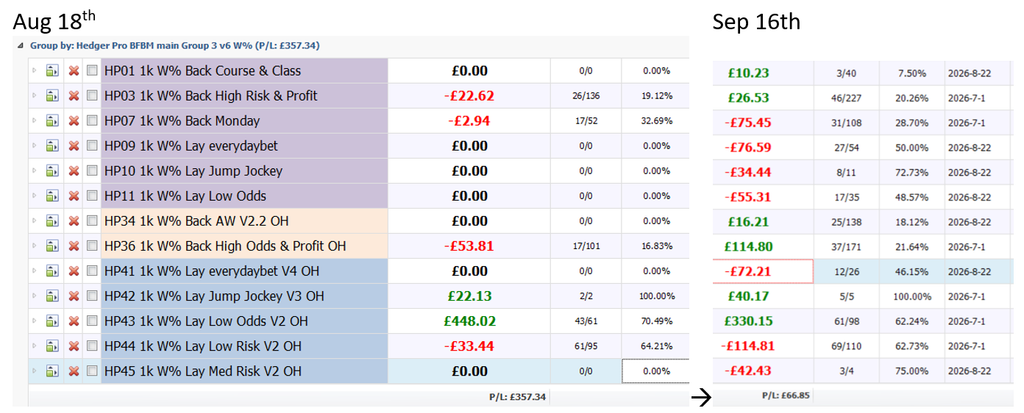Tick the checkbox for HP10 Lay Jump Jockey

pos(92,171)
